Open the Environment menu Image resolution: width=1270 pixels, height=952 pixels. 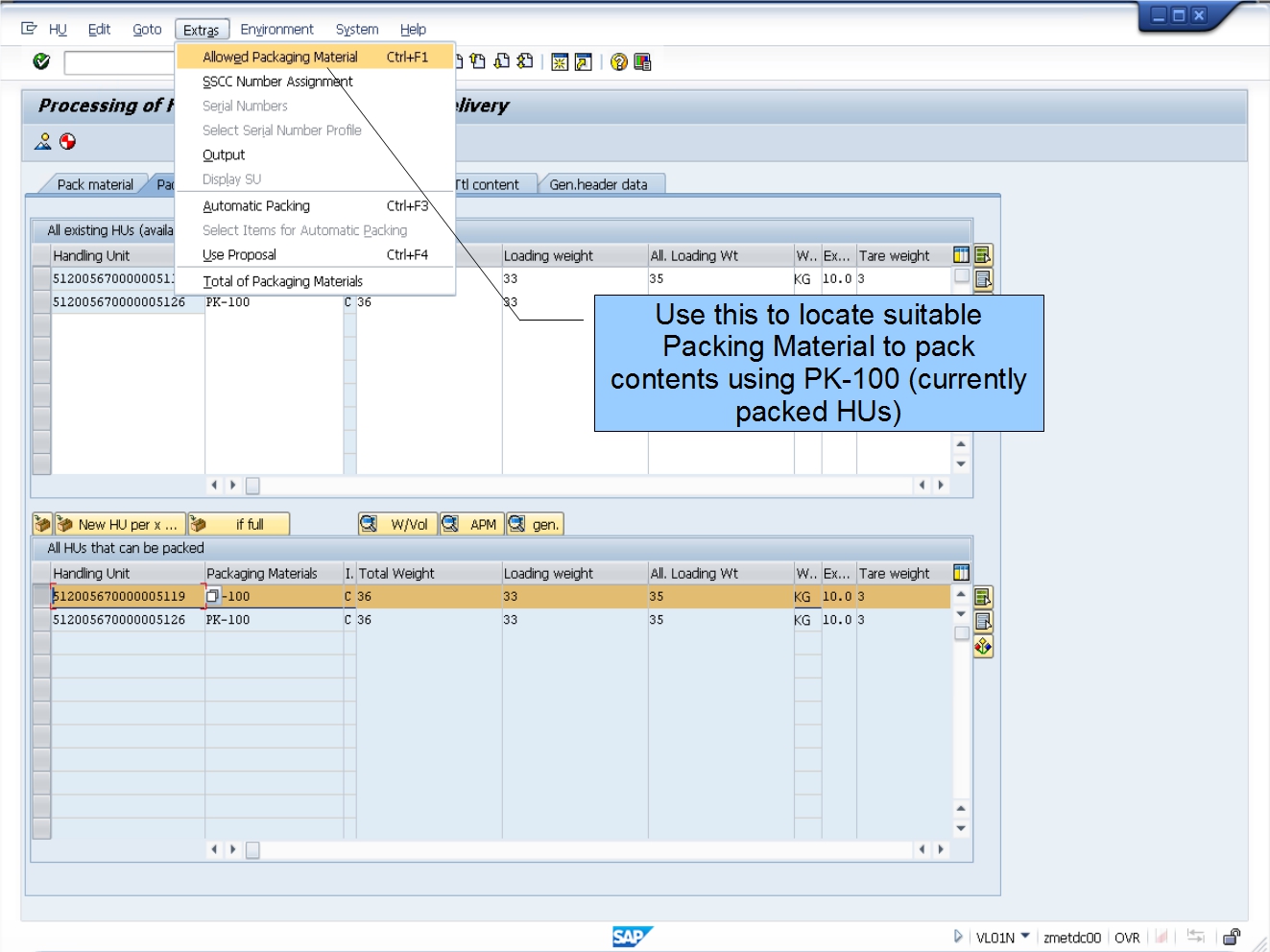tap(276, 30)
